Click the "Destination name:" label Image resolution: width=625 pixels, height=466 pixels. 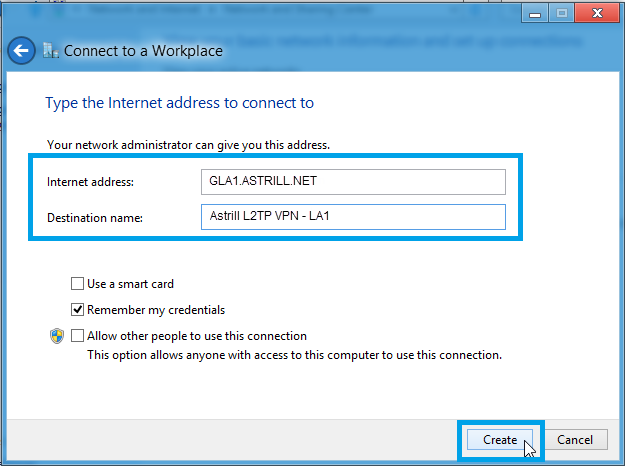pos(95,217)
